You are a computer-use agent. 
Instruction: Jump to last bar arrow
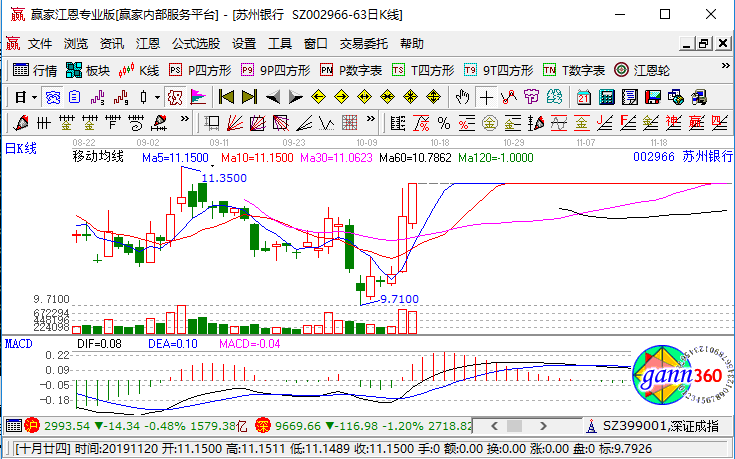249,98
